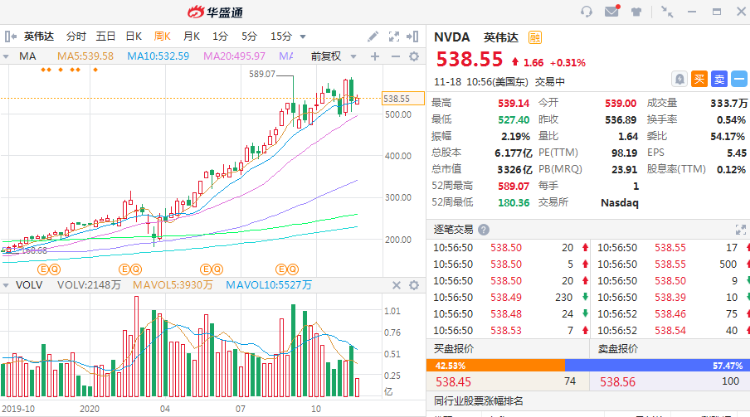The width and height of the screenshot is (750, 417).
Task: Click the E Q marker near 04
Action: tap(130, 270)
